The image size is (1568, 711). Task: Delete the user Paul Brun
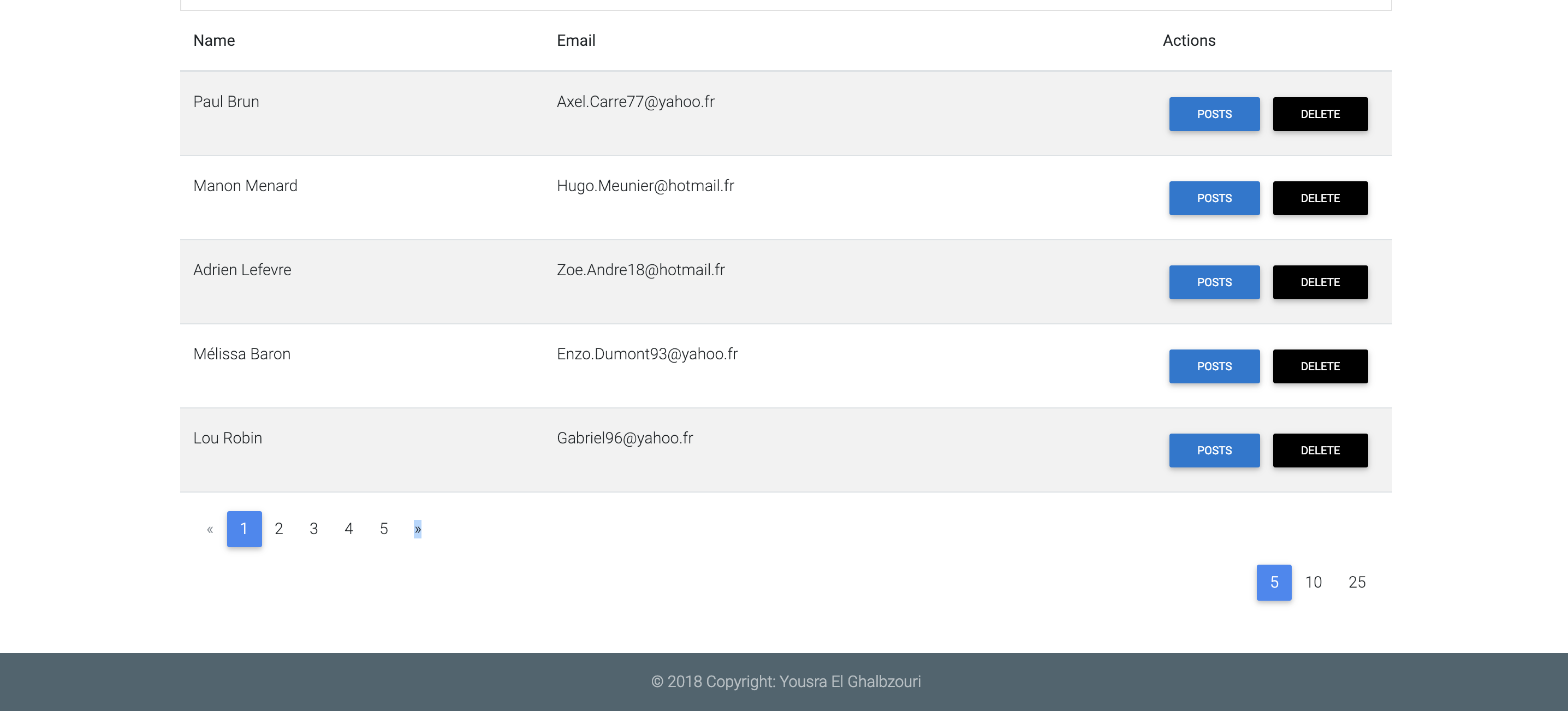point(1320,114)
